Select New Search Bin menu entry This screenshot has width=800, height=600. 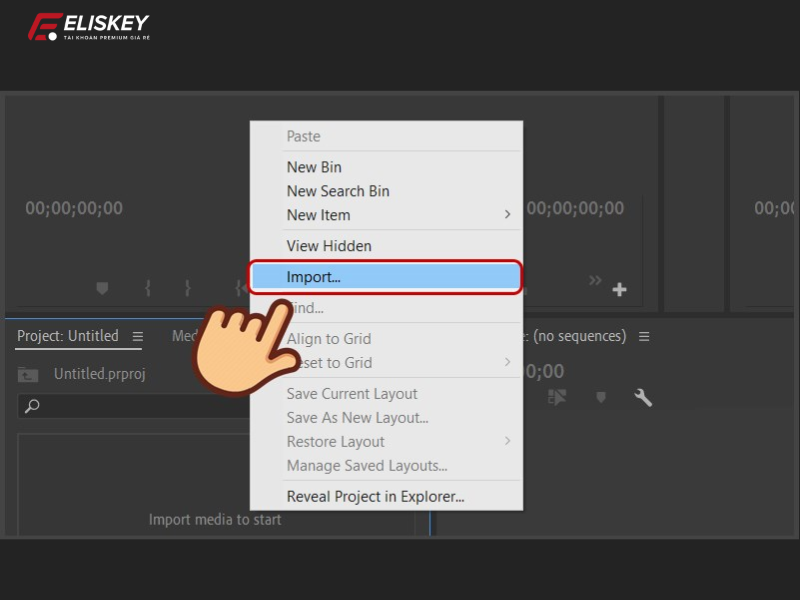(x=338, y=191)
